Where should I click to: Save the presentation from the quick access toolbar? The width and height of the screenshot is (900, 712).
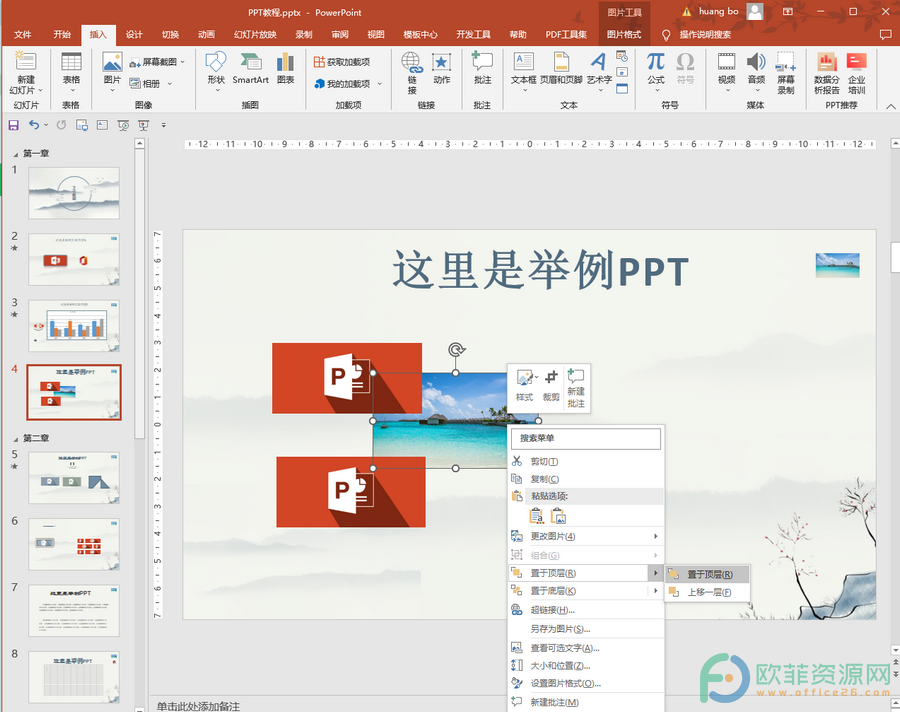pos(14,125)
